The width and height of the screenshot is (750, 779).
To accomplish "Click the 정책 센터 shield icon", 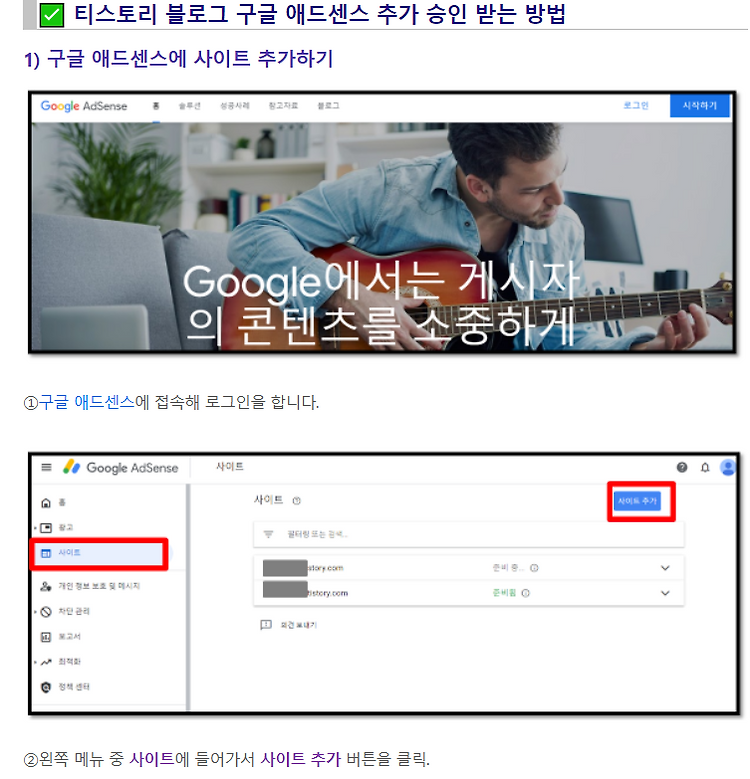I will [46, 687].
